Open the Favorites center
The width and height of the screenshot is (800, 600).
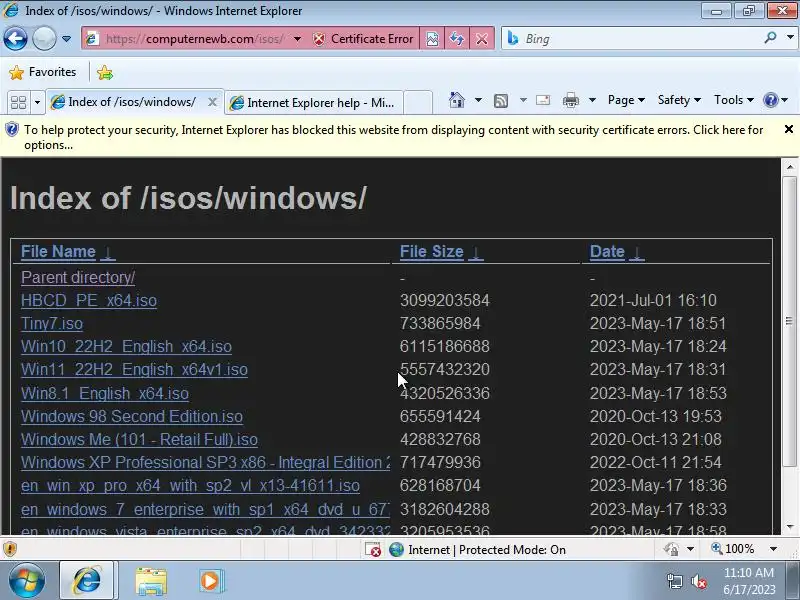[43, 72]
